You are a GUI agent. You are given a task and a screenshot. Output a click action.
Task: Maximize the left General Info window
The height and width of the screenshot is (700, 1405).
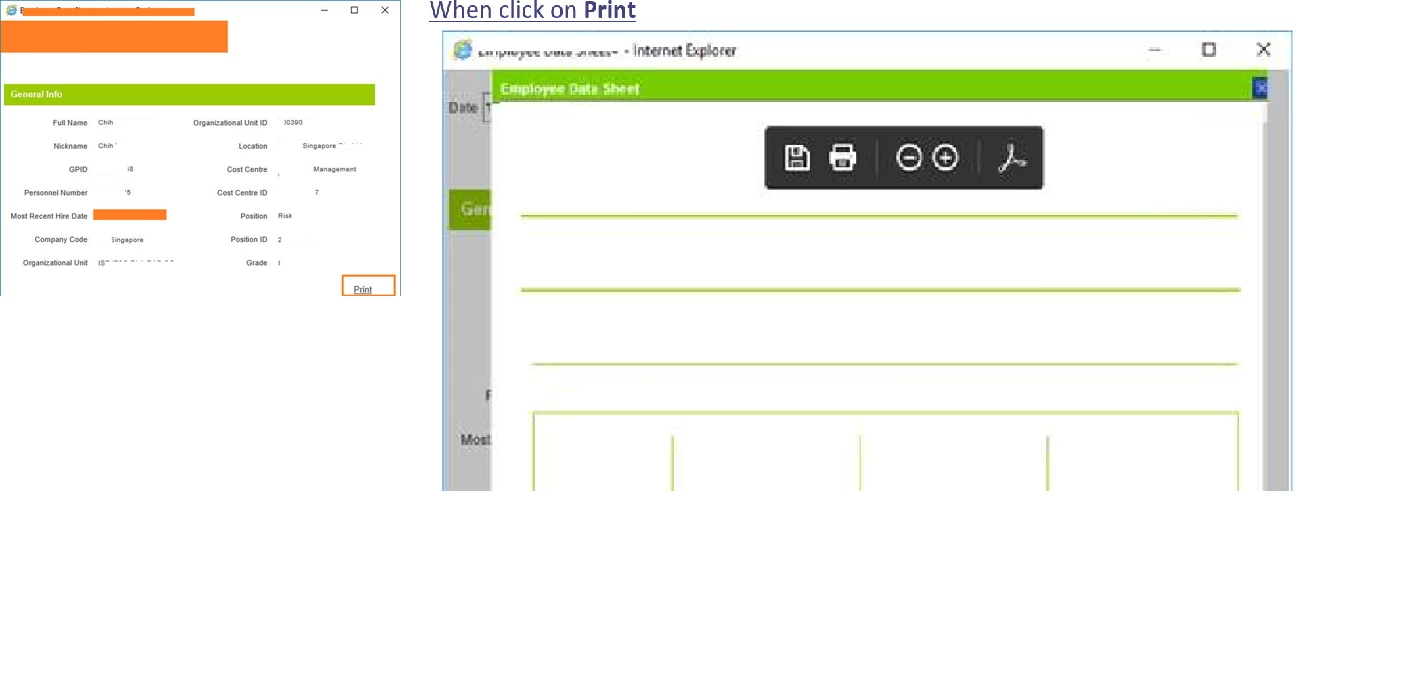coord(354,10)
